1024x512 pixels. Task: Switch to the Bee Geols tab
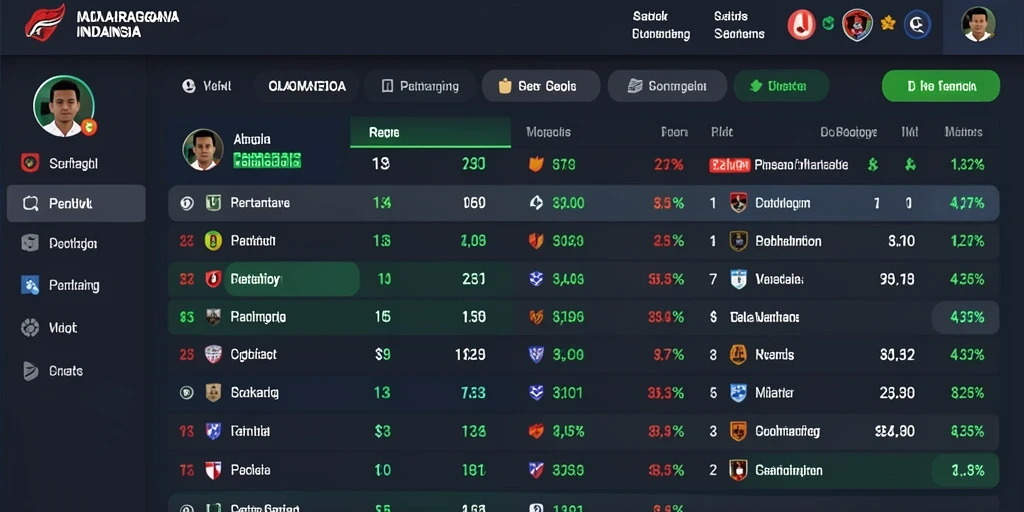(541, 86)
